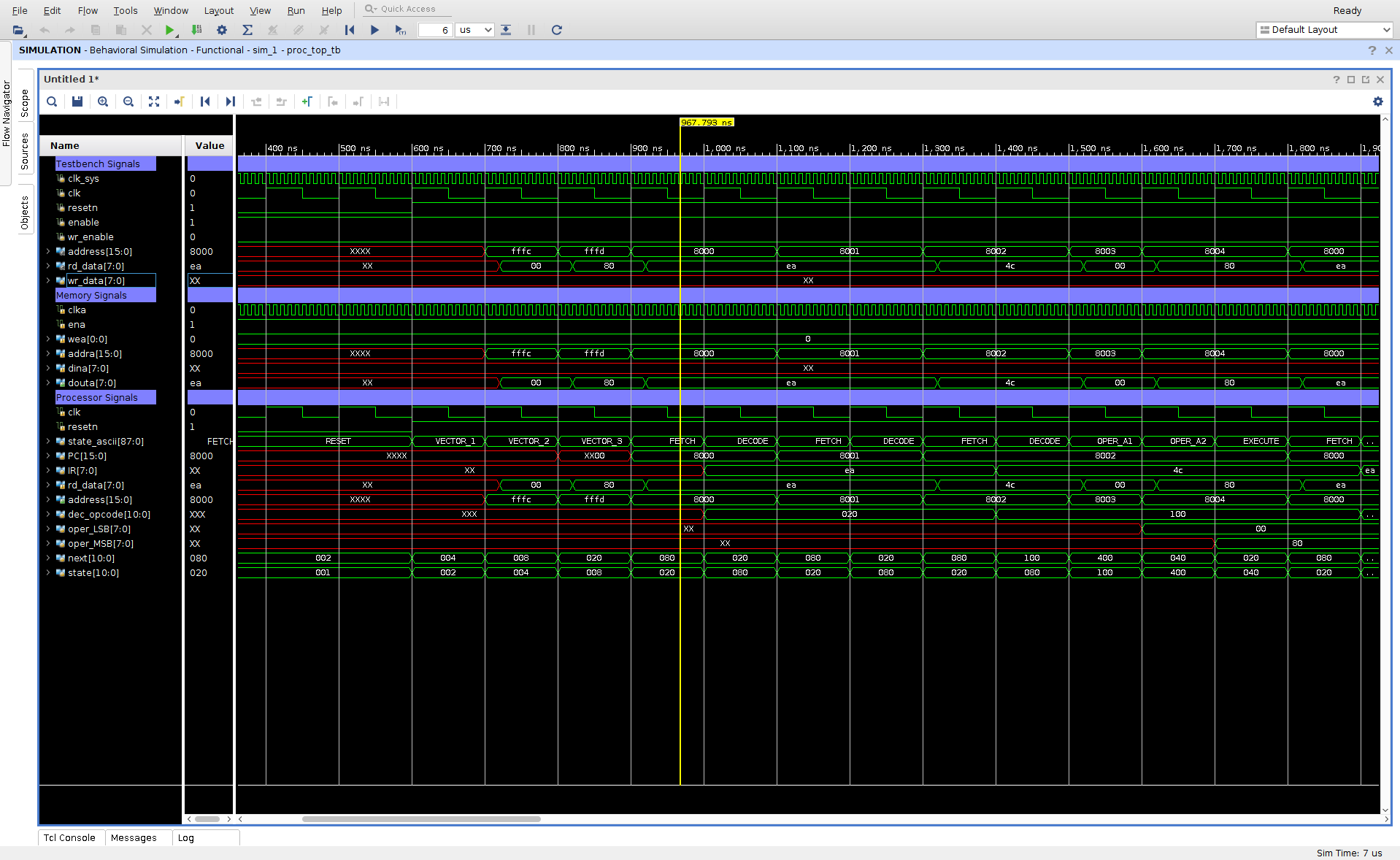
Task: Click Zoom In on waveform toolbar
Action: click(103, 101)
